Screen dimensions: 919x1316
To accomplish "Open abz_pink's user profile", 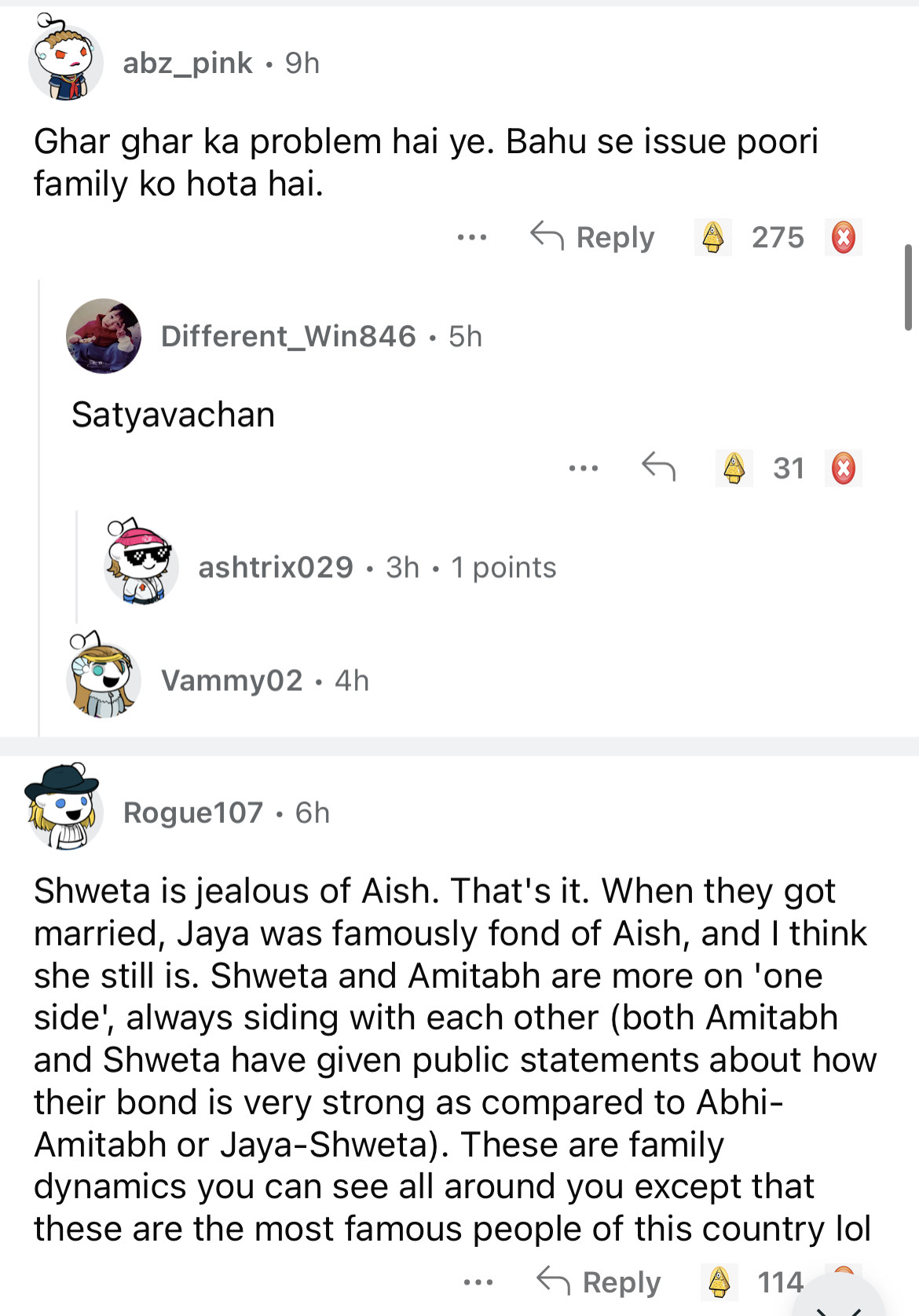I will point(188,63).
